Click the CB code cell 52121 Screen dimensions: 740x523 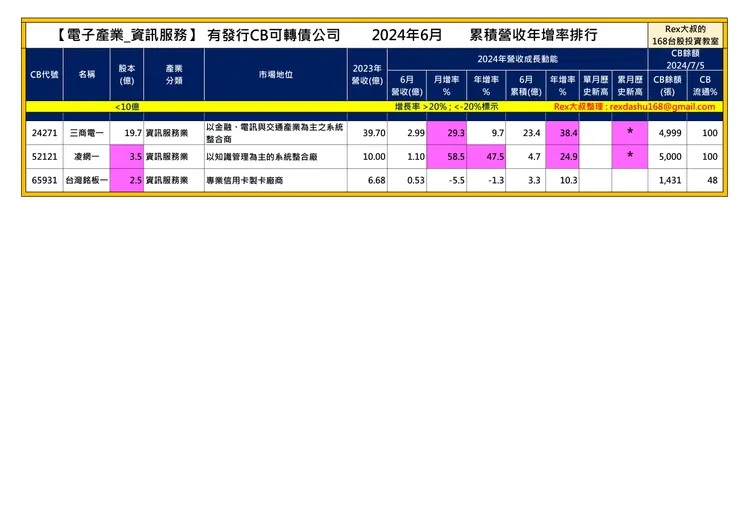(x=44, y=157)
